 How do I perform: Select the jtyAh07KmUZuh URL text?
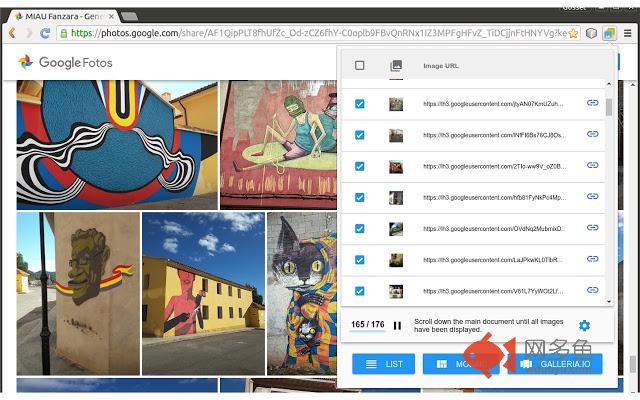point(493,104)
